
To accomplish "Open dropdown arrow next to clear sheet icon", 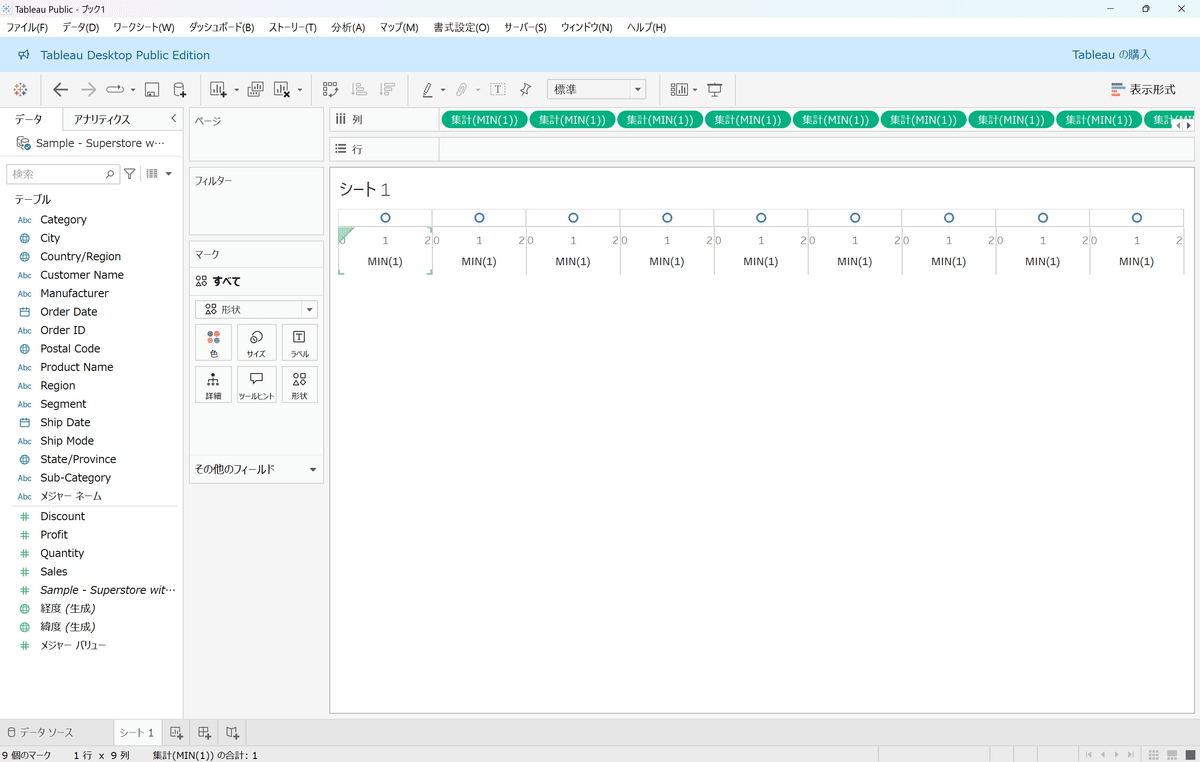I will pos(300,91).
